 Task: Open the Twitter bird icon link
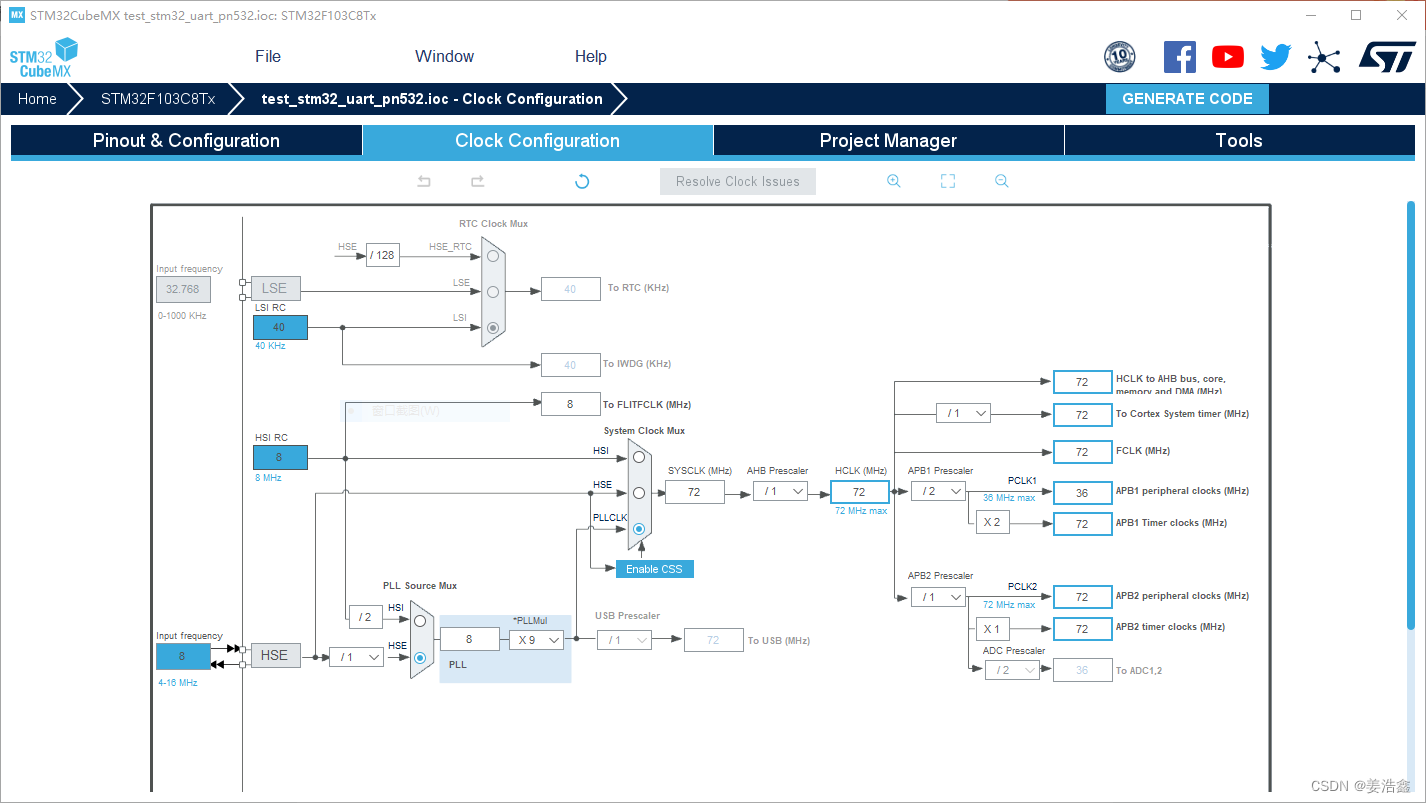[x=1276, y=57]
